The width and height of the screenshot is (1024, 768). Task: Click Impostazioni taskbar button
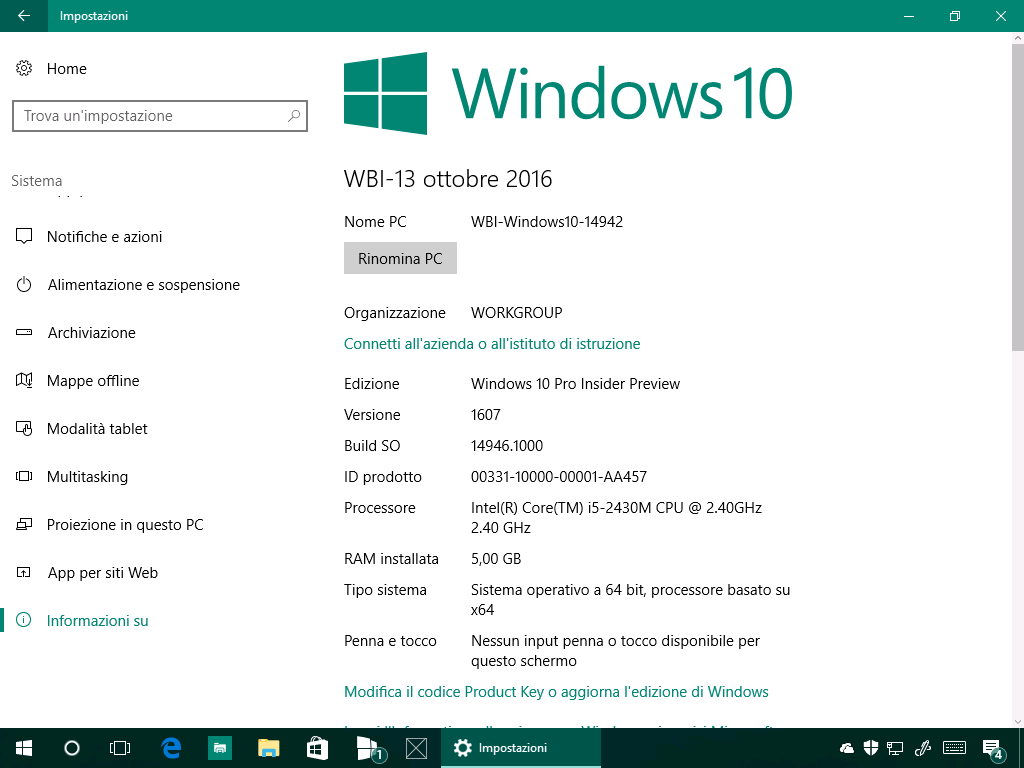(520, 748)
